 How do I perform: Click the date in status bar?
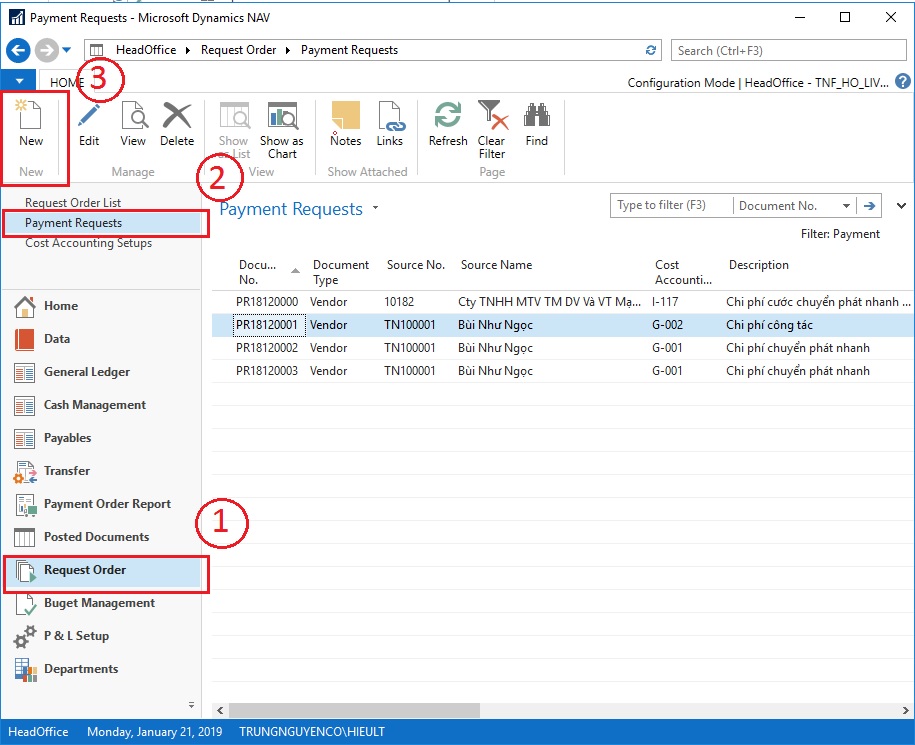[x=155, y=732]
